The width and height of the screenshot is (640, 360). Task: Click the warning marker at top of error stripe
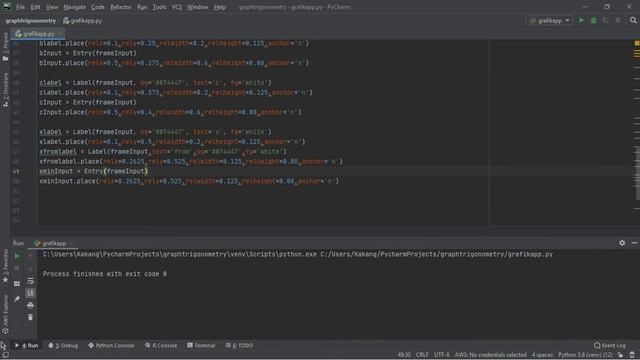[637, 43]
